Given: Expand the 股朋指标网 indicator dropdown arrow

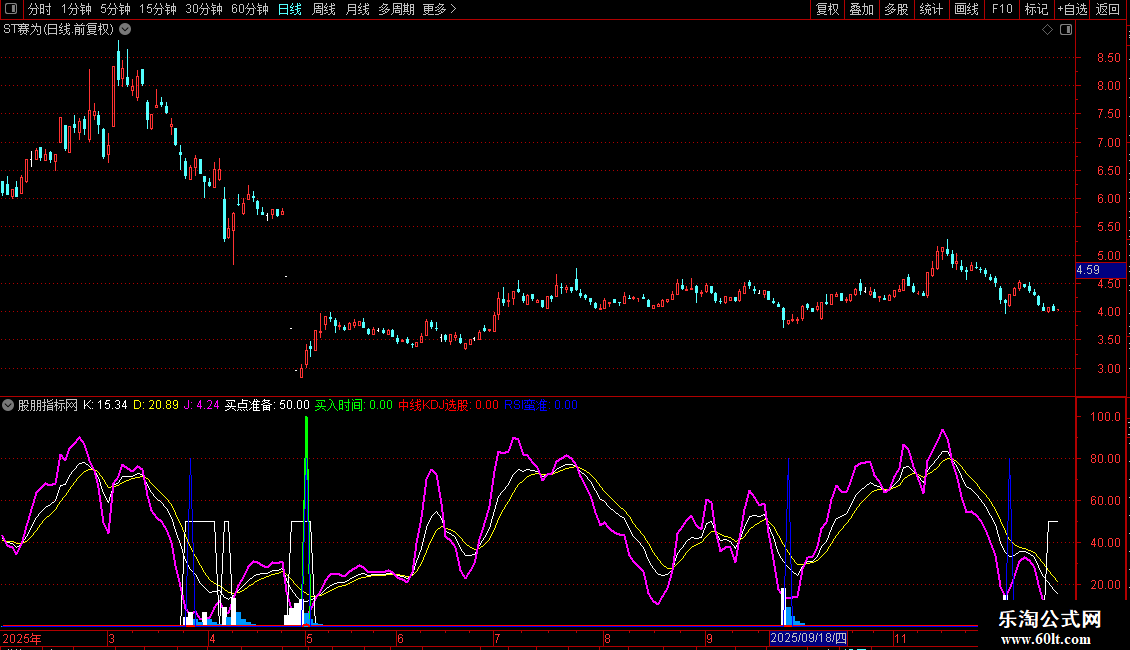Looking at the screenshot, I should click(9, 405).
